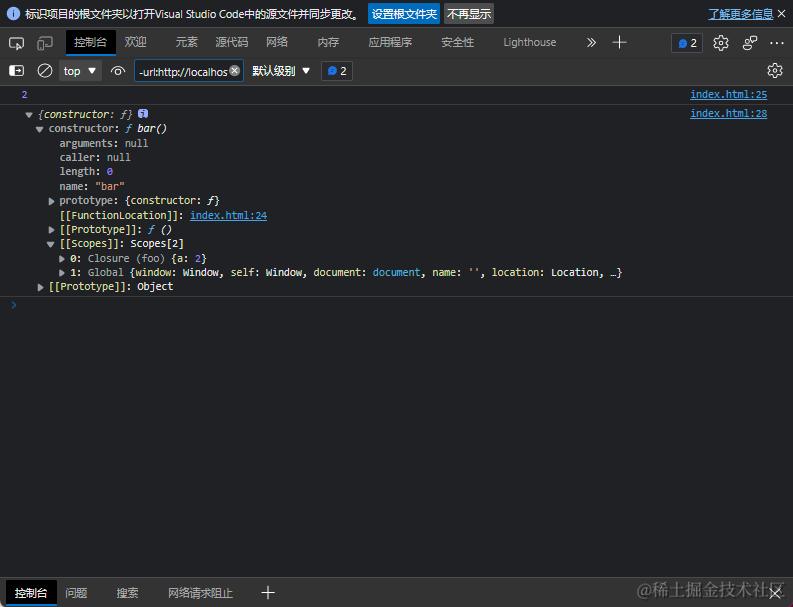Clear the filter text with X icon
Image resolution: width=793 pixels, height=607 pixels.
(x=235, y=71)
